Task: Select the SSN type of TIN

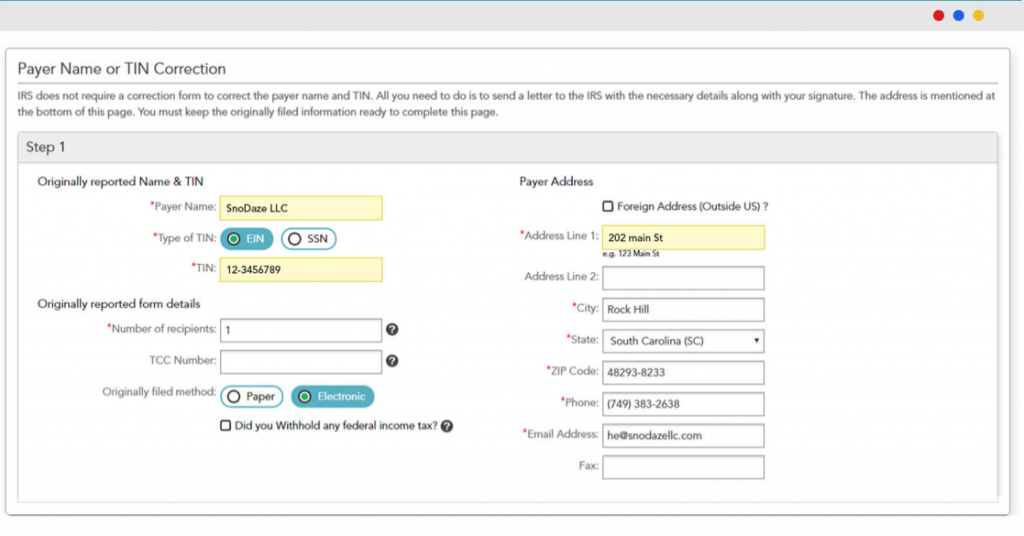Action: (309, 239)
